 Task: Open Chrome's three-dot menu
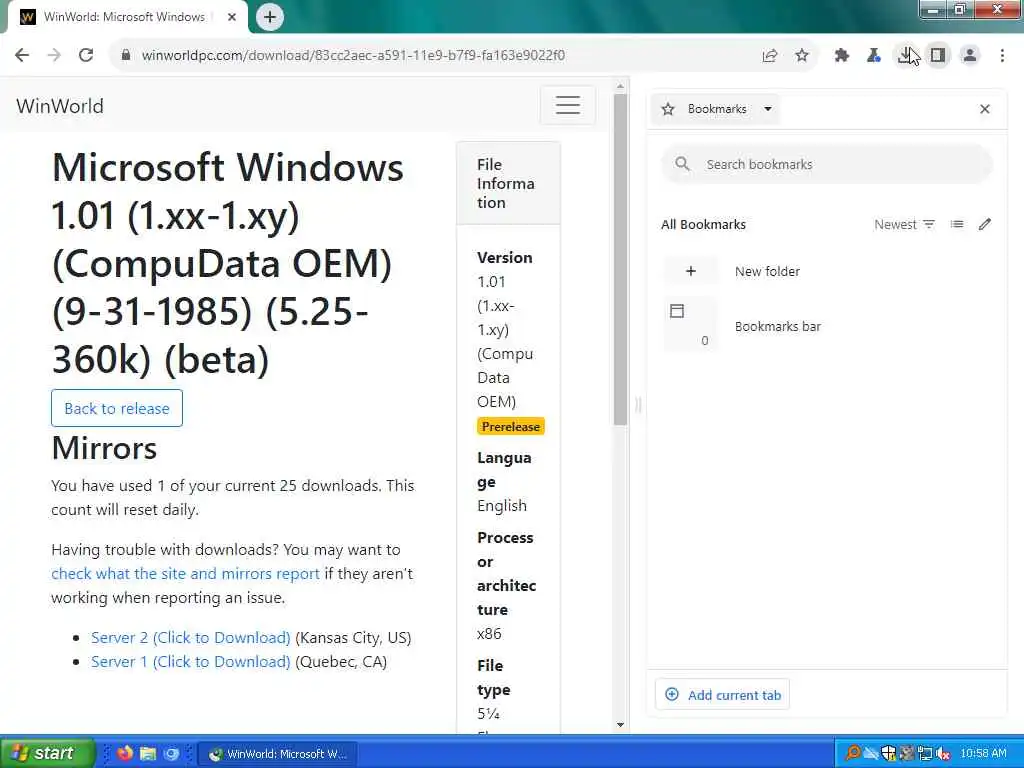tap(1002, 56)
